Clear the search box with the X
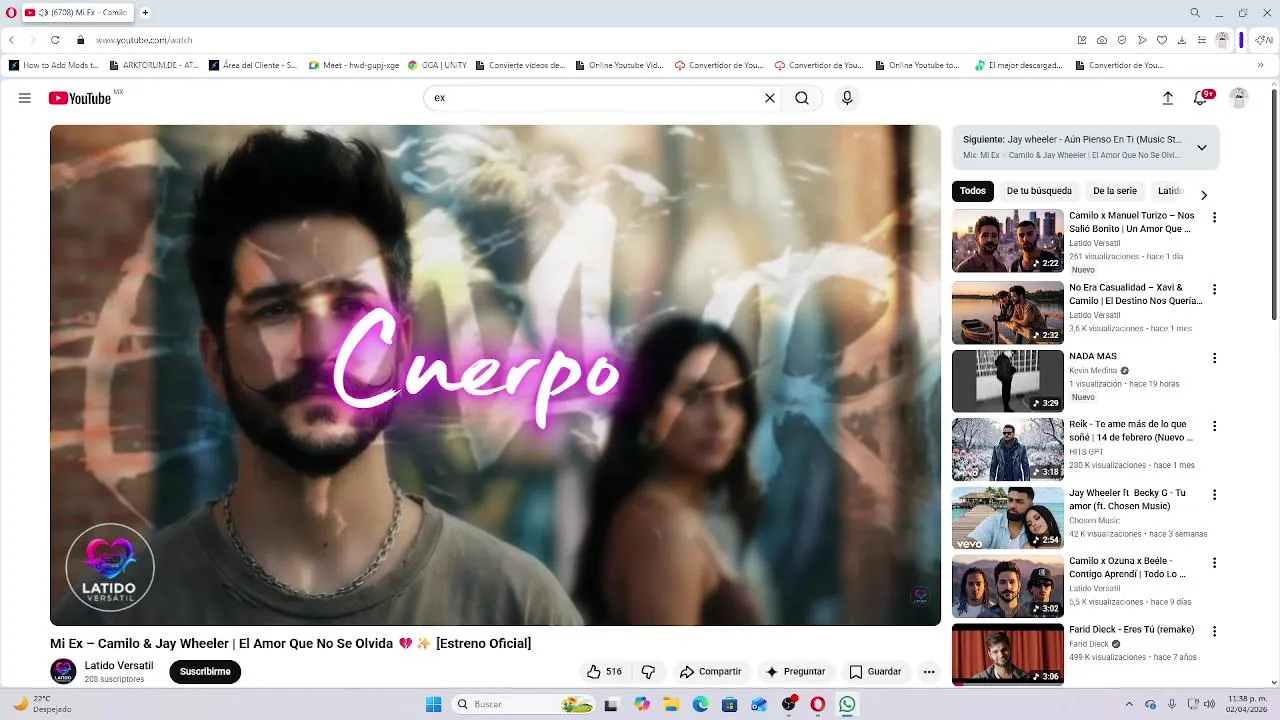Screen dimensions: 1280x720 click(x=770, y=98)
